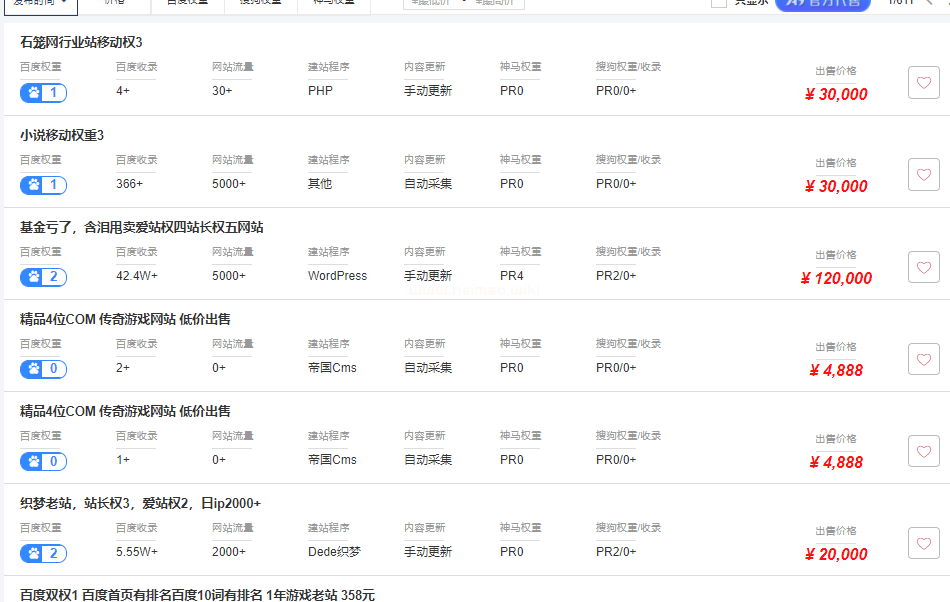Toggle the 只显示 checkbox in the filter bar
This screenshot has height=602, width=950.
point(718,3)
